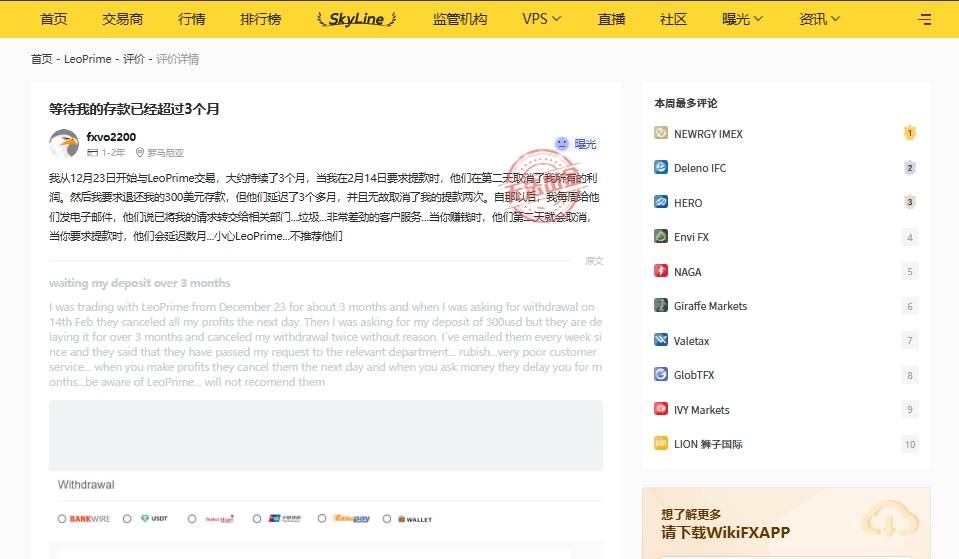This screenshot has height=559, width=959.
Task: Click Withdrawal caption text
Action: 86,484
